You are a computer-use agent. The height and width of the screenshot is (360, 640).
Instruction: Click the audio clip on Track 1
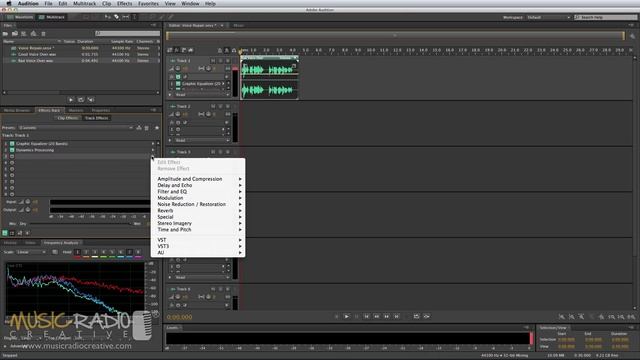[x=269, y=78]
